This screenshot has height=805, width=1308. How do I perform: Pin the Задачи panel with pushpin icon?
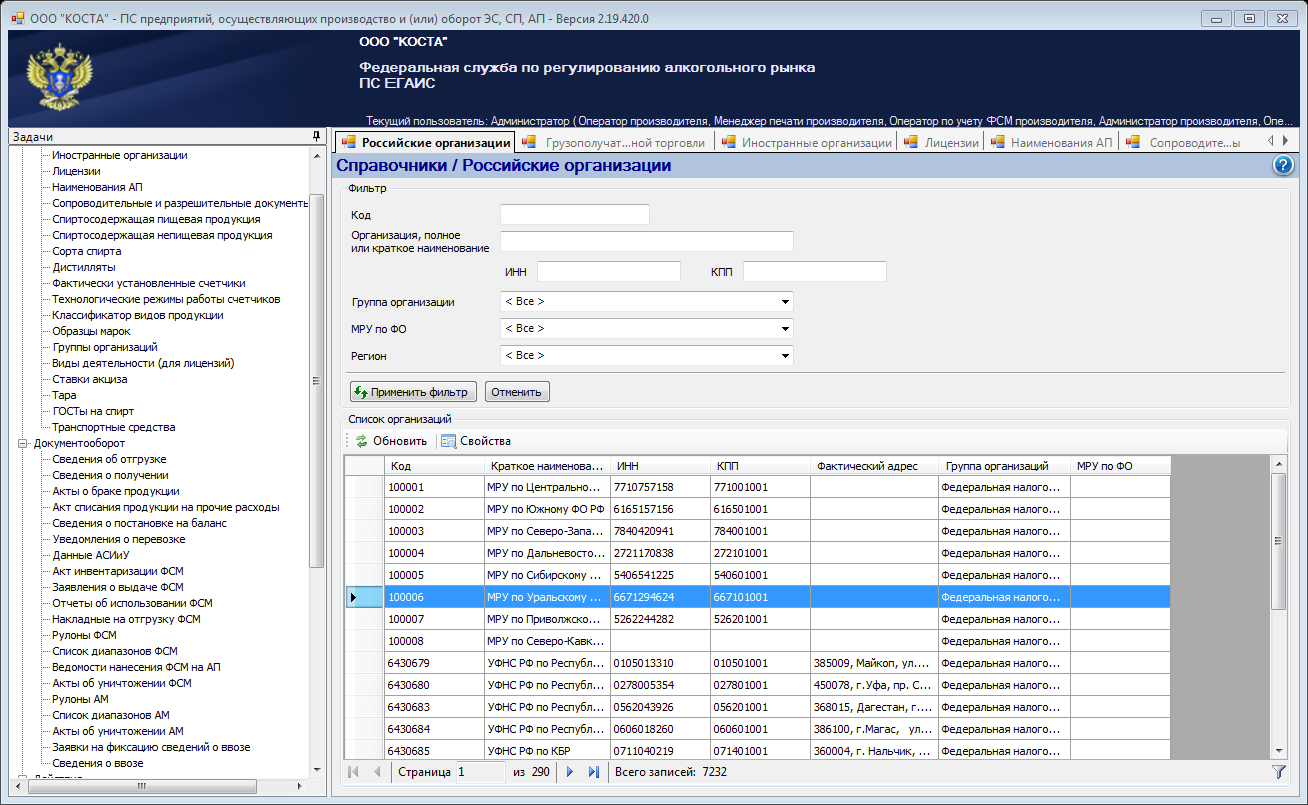[316, 136]
